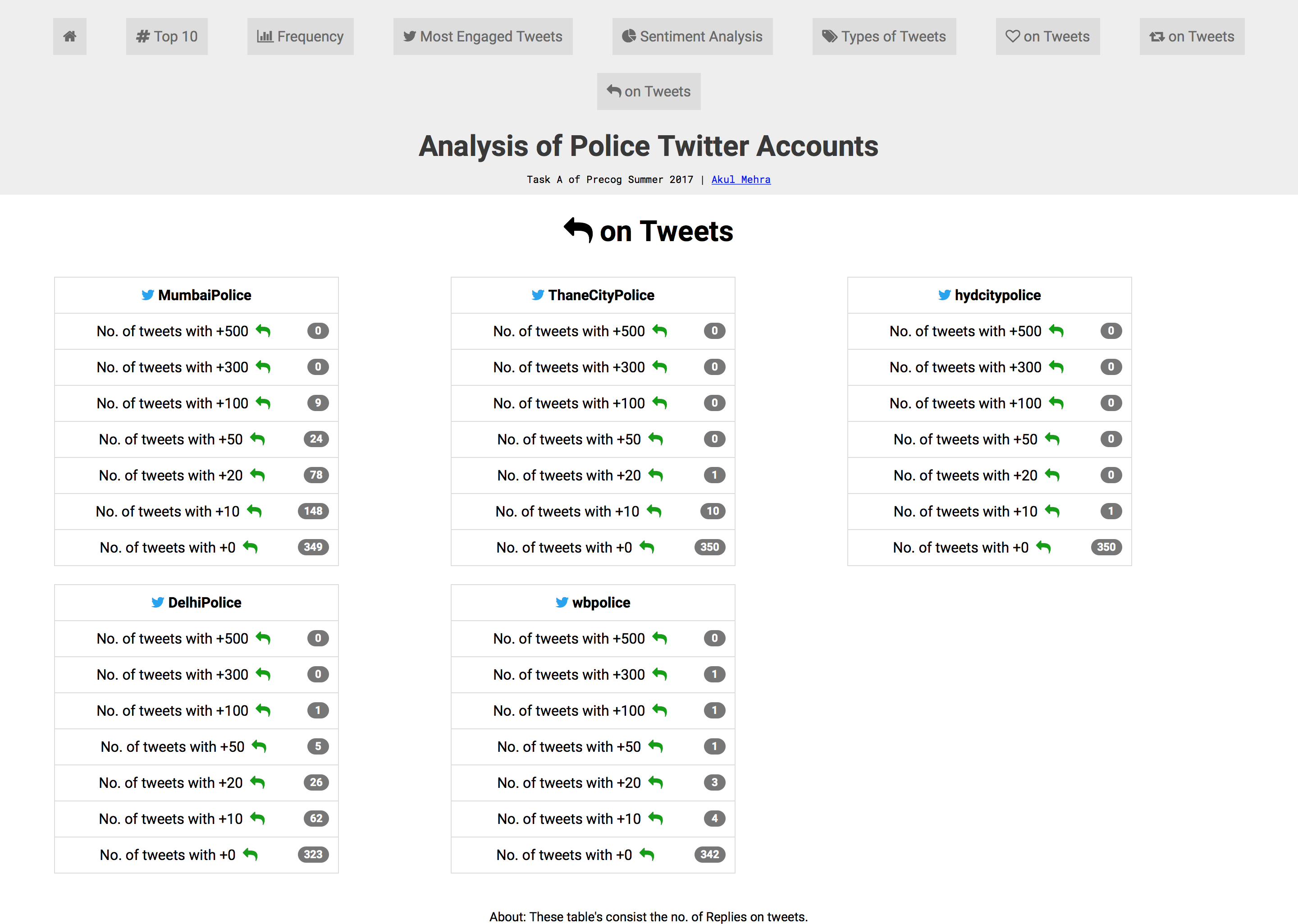Viewport: 1298px width, 924px height.
Task: Click Twitter bird icon beside hydcitypolice
Action: point(944,295)
